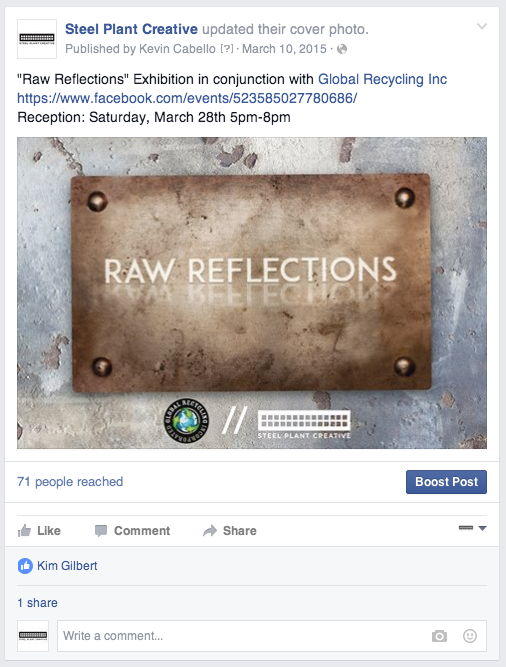Click the Write a comment field
Screen dimensions: 506x667
click(x=272, y=636)
